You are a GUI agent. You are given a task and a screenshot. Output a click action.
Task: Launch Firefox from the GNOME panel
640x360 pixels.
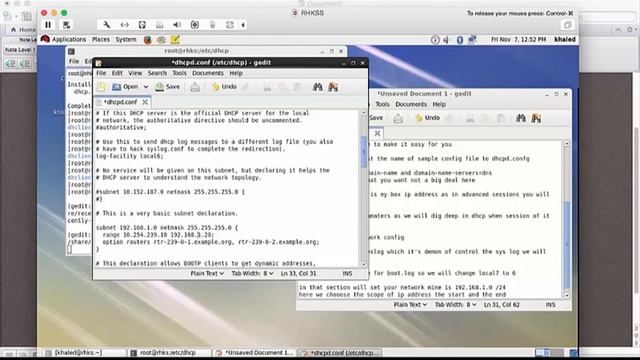[x=148, y=40]
